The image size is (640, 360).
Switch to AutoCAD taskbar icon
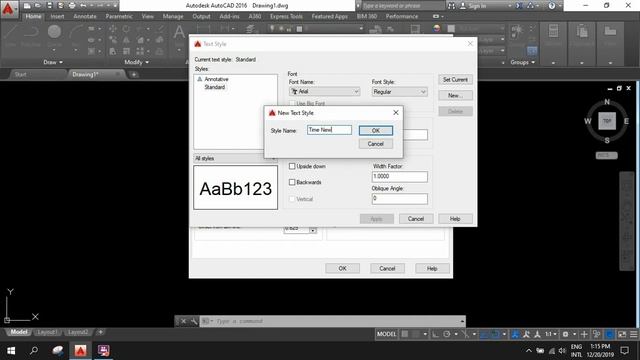click(x=80, y=351)
